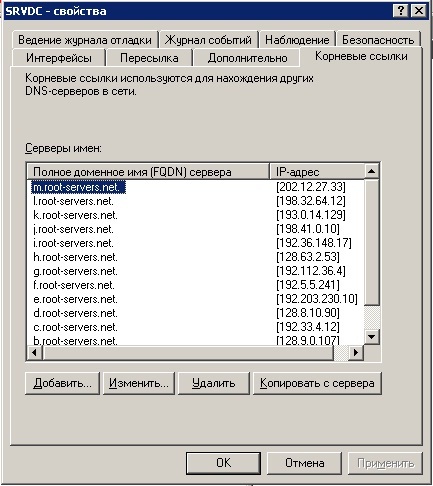This screenshot has width=433, height=486.
Task: Open the Интерфейсы tab
Action: (x=59, y=58)
